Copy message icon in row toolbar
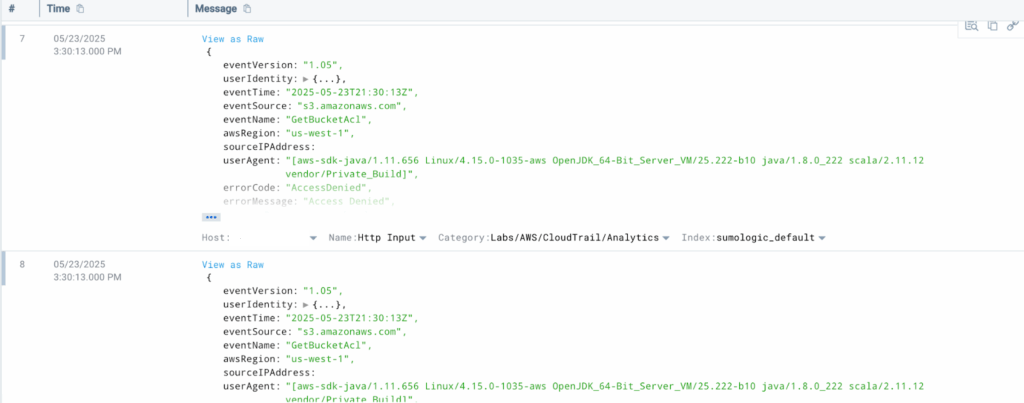Screen dimensions: 1024x403 [x=993, y=26]
